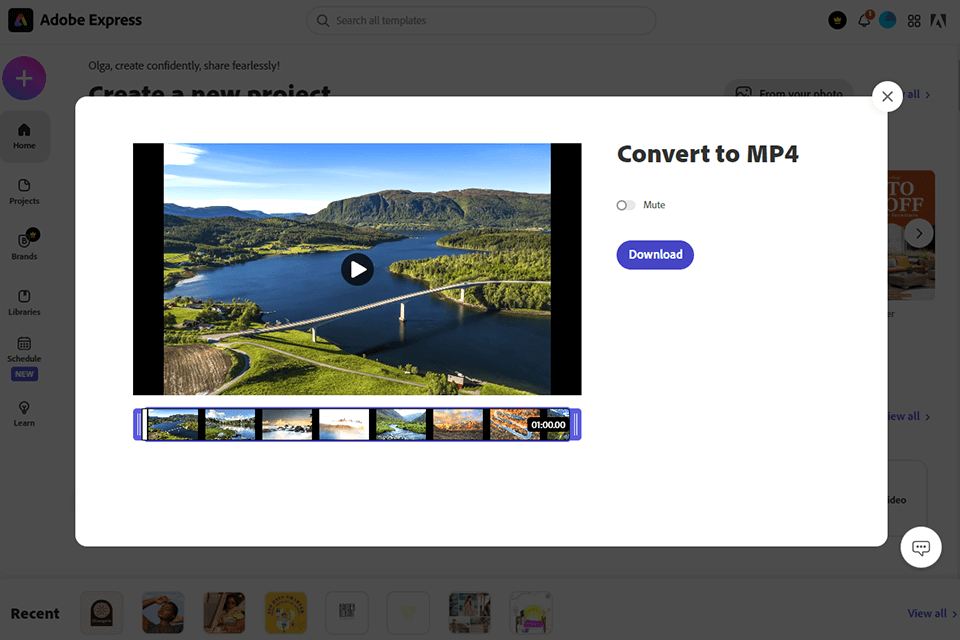Click the purple plus create button
The height and width of the screenshot is (640, 960).
(x=24, y=78)
